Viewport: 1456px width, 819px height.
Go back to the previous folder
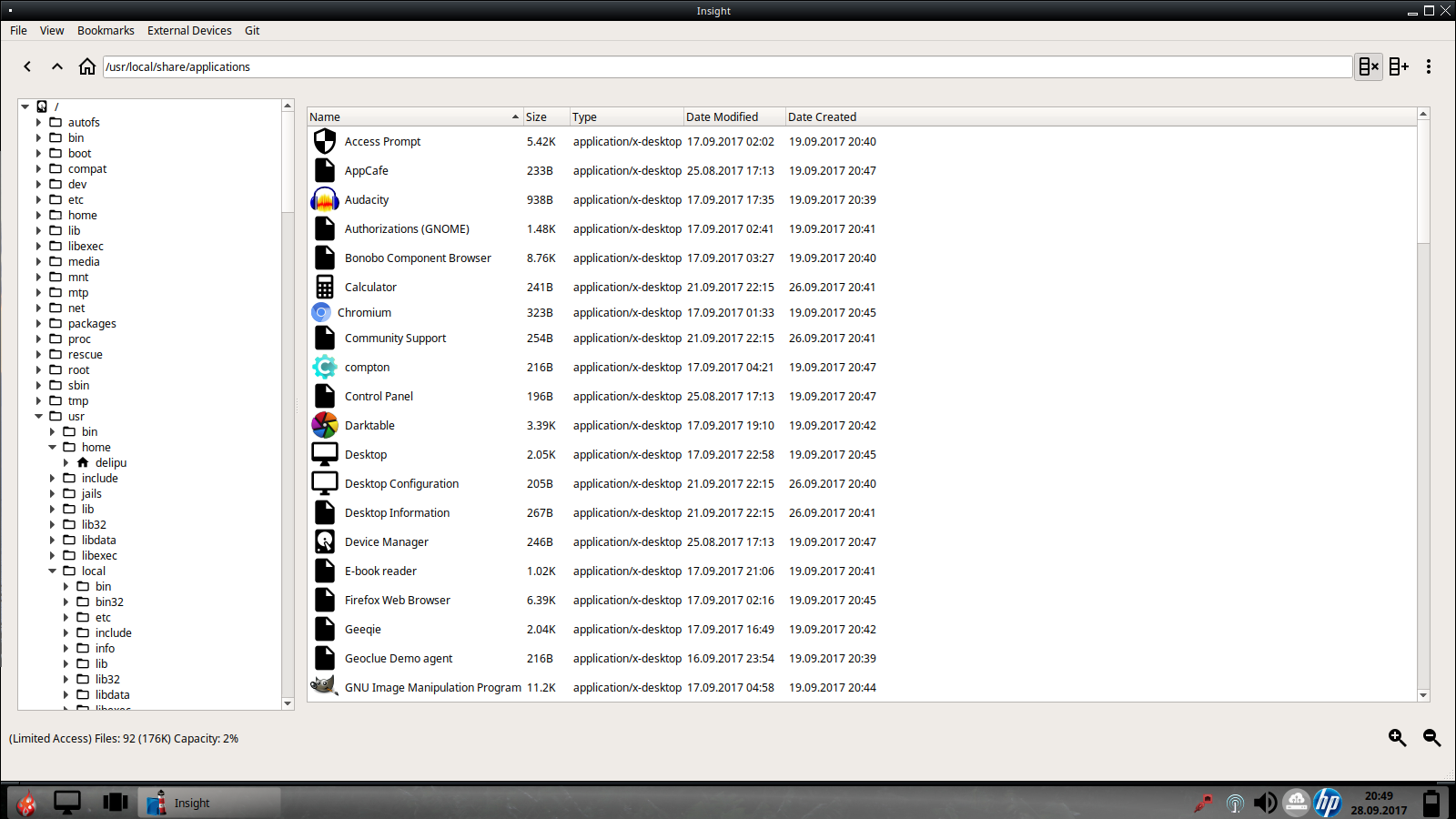[26, 66]
